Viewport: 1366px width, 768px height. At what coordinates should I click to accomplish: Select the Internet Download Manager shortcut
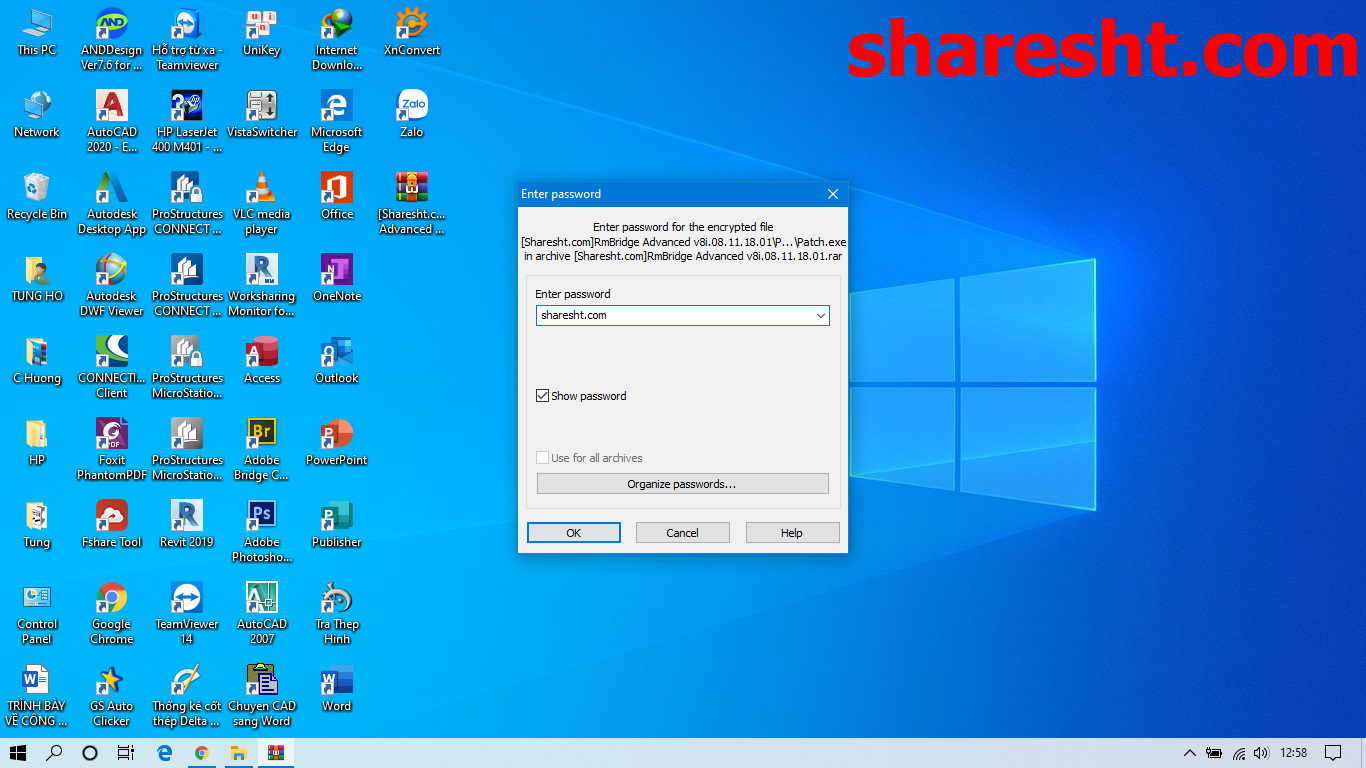[337, 39]
